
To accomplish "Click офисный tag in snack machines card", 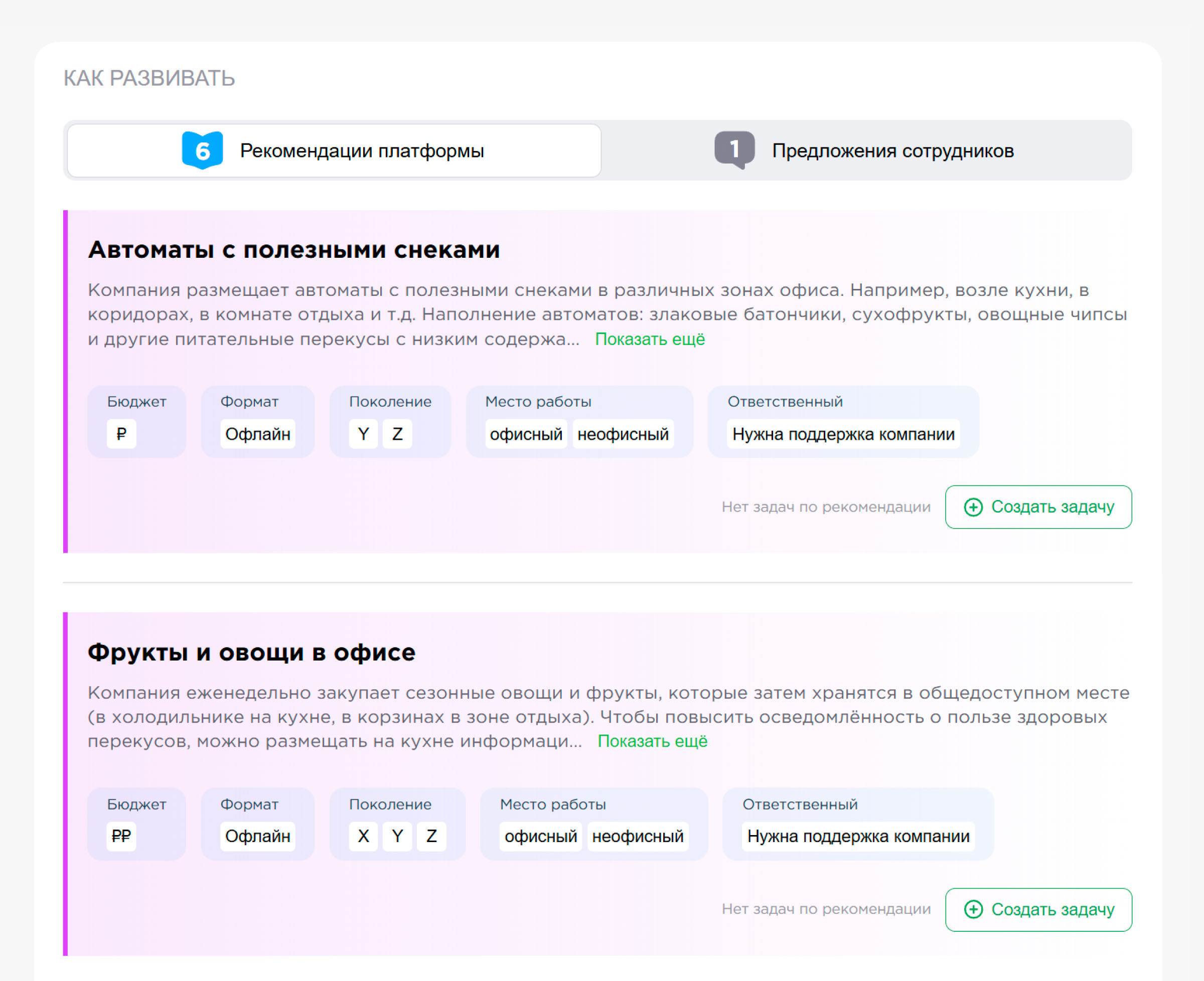I will (x=526, y=434).
